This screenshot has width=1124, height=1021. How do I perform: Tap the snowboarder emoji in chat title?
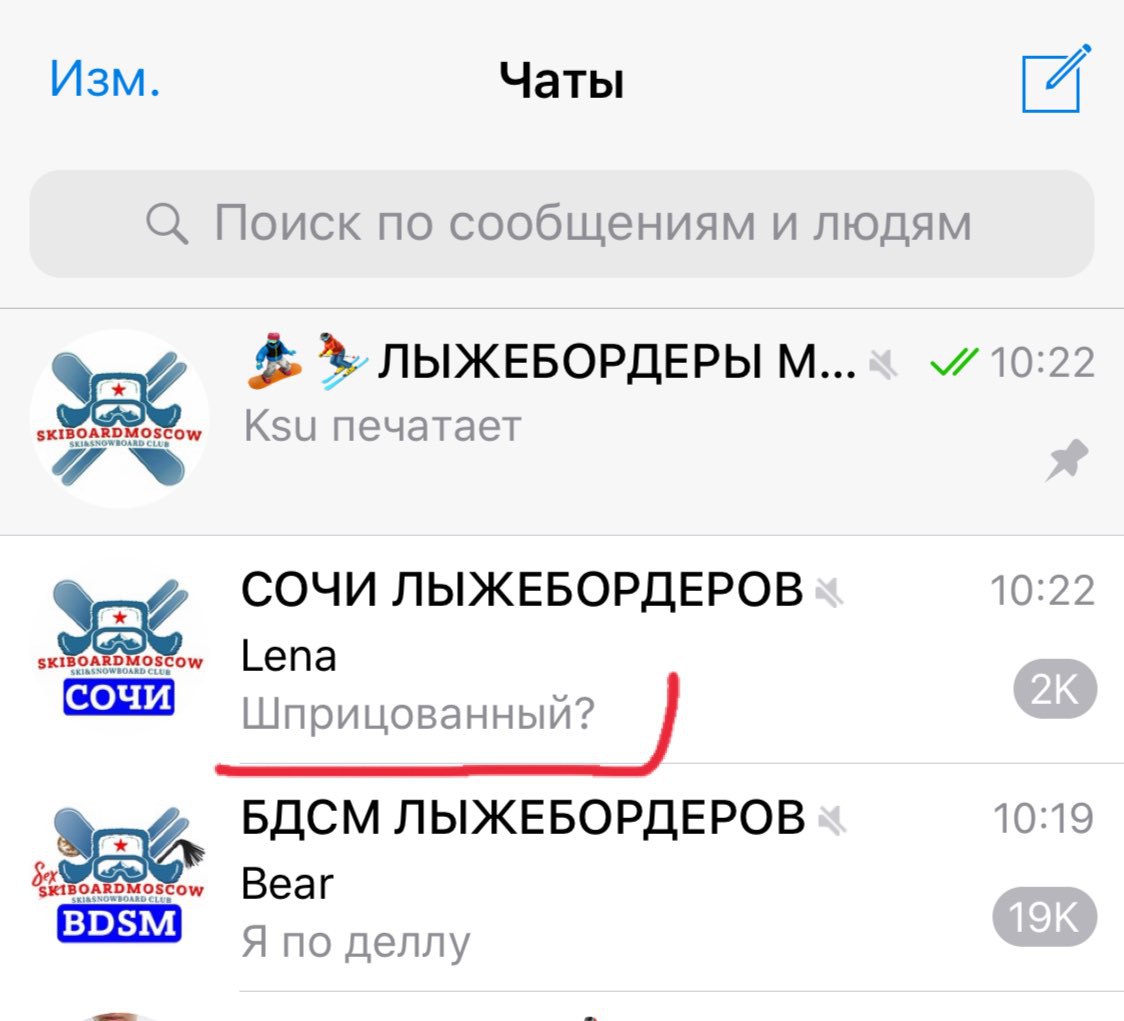point(275,361)
